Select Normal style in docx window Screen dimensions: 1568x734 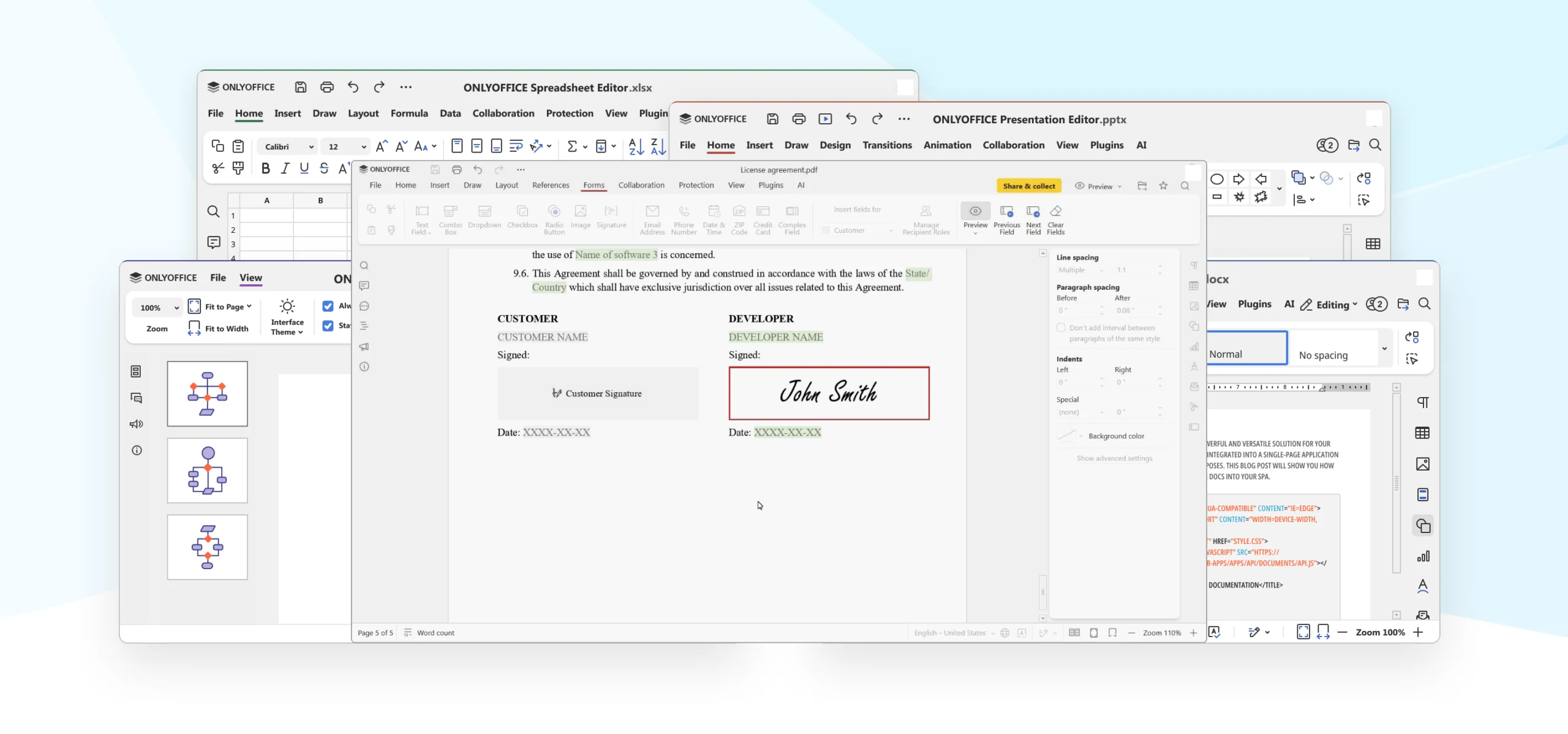[1247, 348]
